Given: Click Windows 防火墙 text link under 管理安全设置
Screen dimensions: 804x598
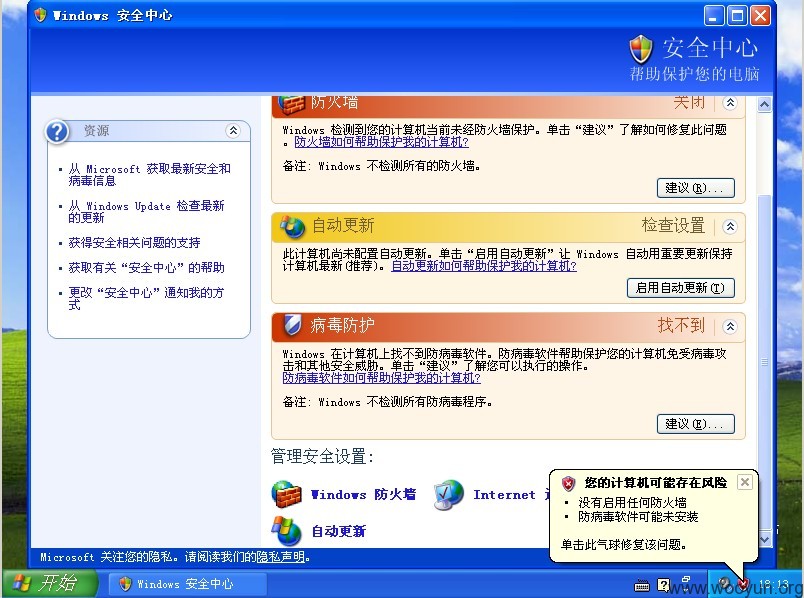Looking at the screenshot, I should point(363,494).
